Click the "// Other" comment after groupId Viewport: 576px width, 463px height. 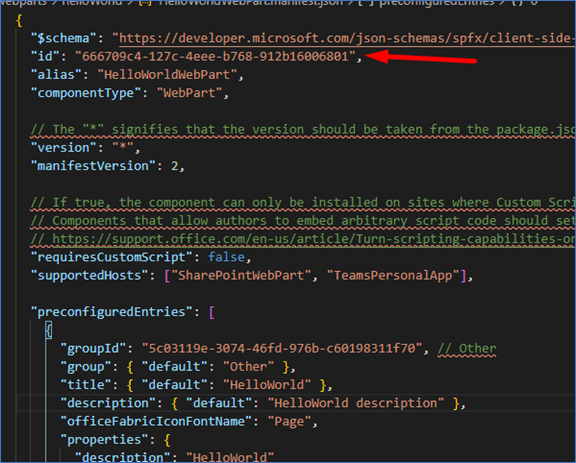pyautogui.click(x=467, y=349)
